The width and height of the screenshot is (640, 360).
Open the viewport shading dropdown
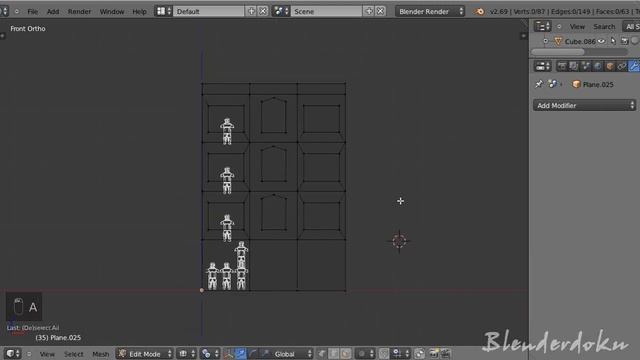tap(187, 353)
